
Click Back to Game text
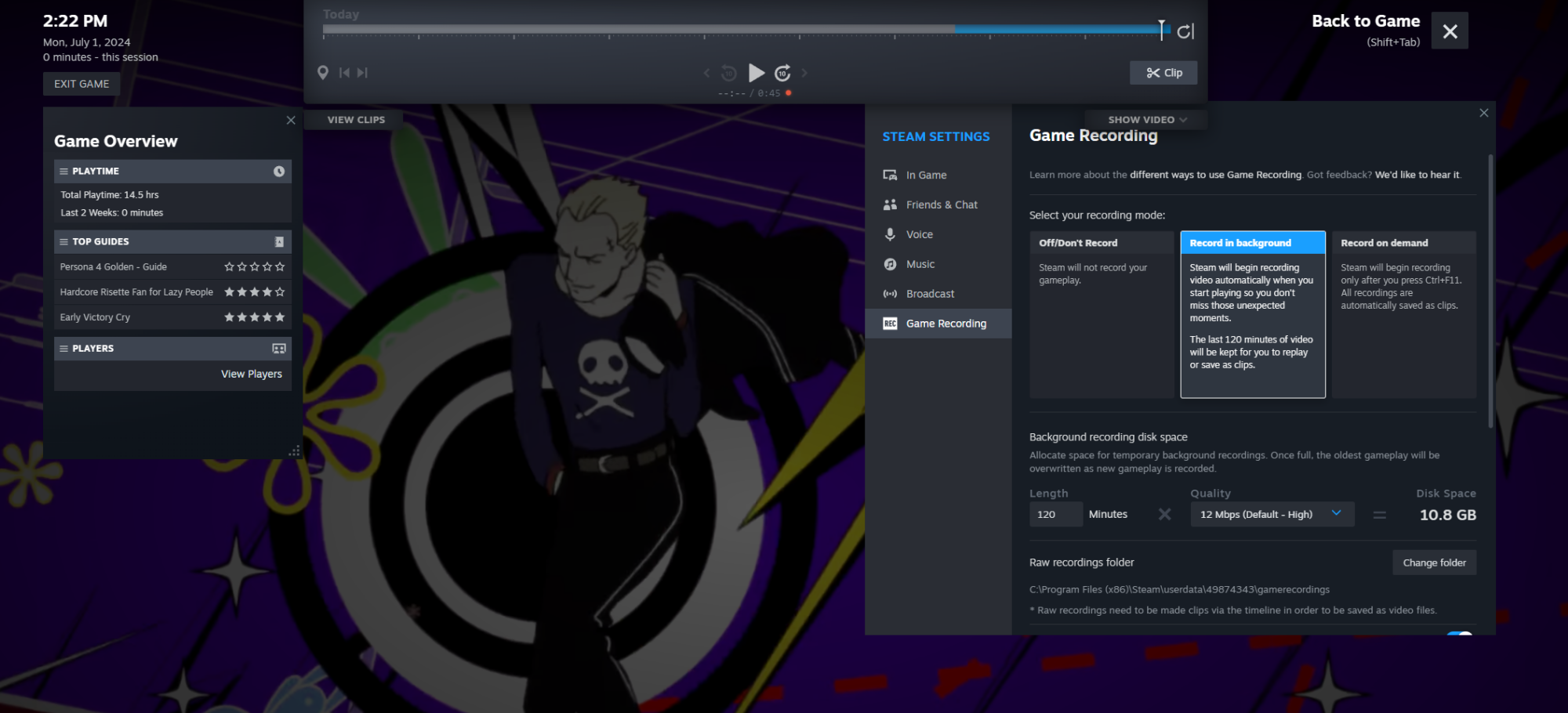(1366, 21)
